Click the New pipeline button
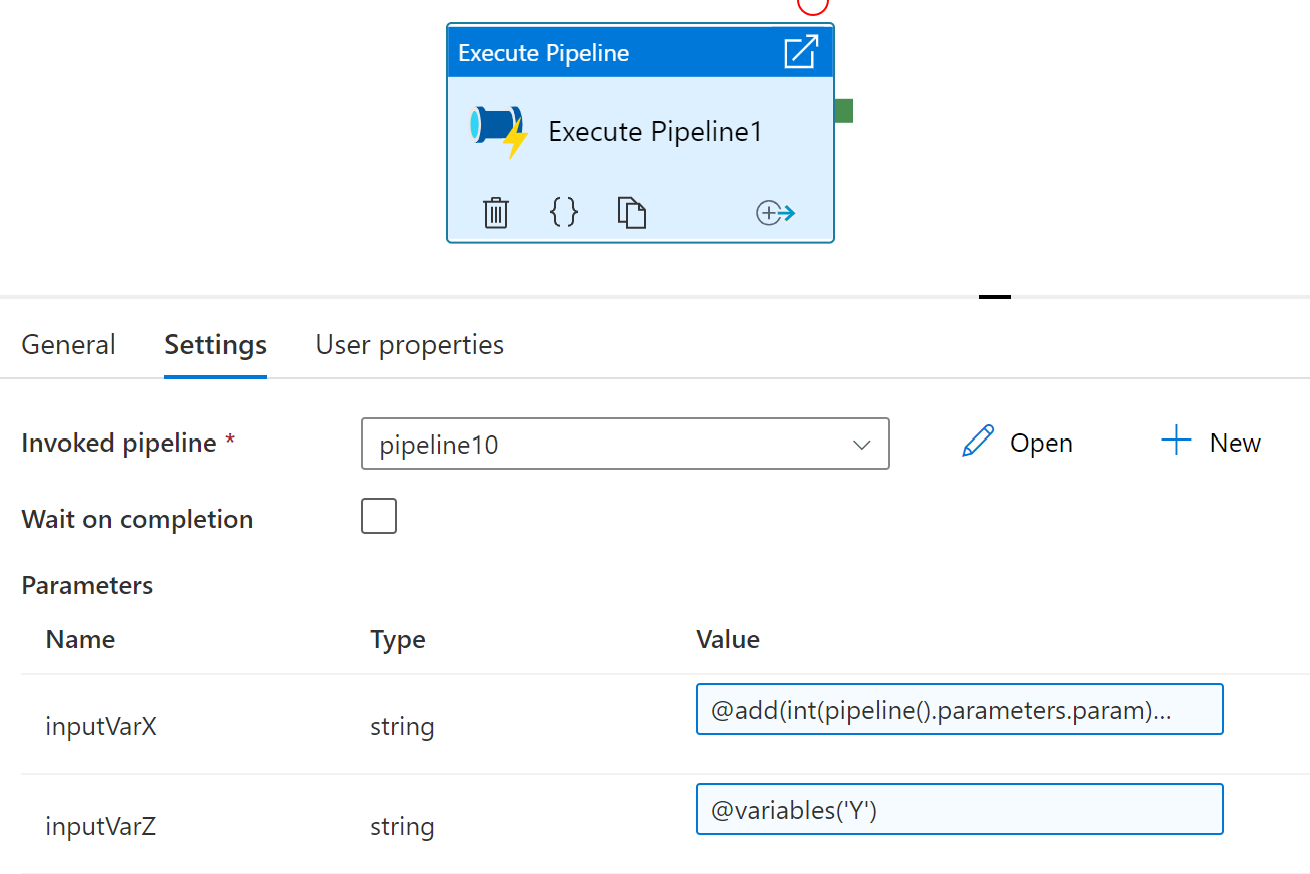 [x=1234, y=443]
